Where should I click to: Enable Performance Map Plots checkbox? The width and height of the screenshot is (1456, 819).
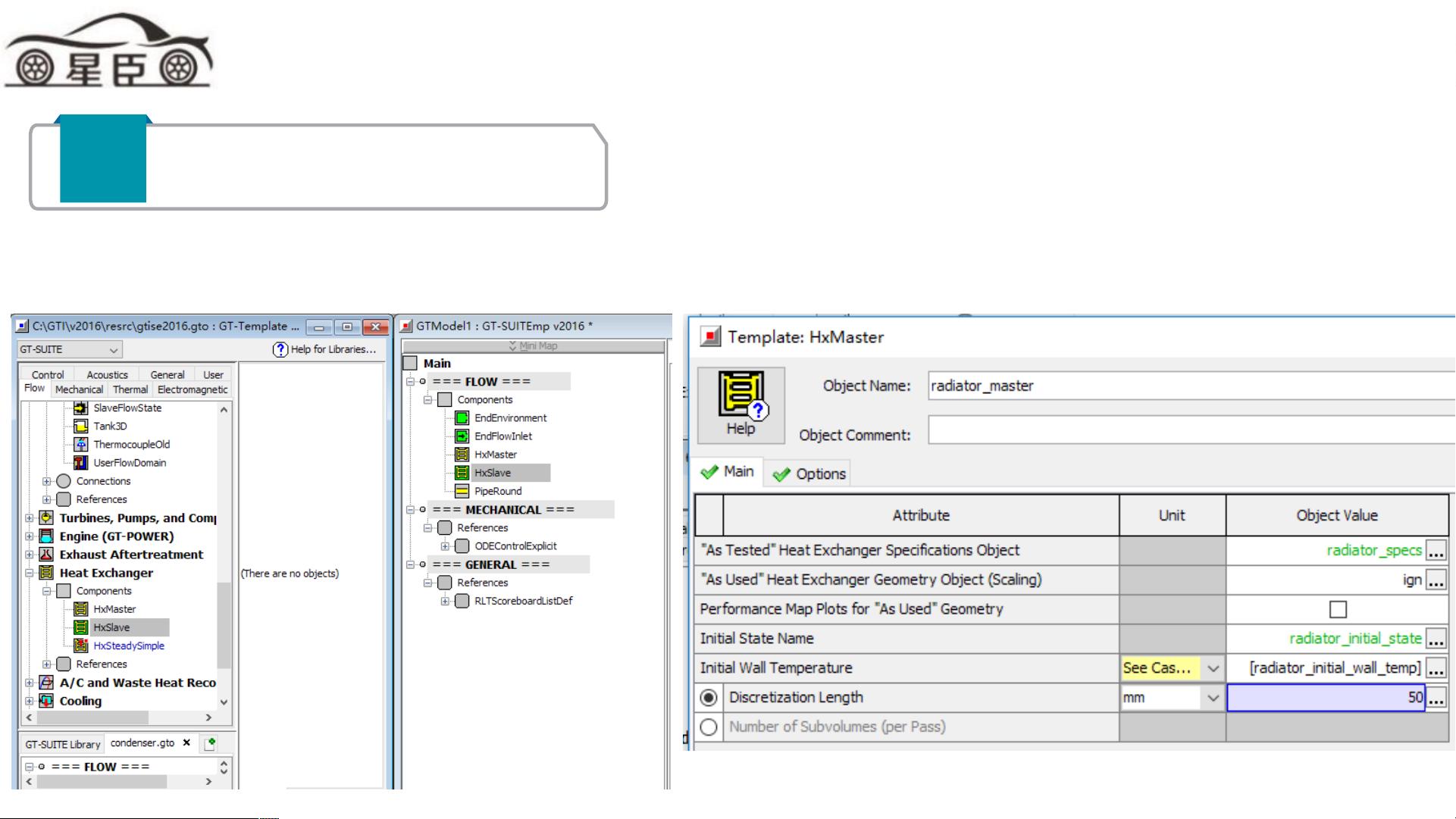1338,609
